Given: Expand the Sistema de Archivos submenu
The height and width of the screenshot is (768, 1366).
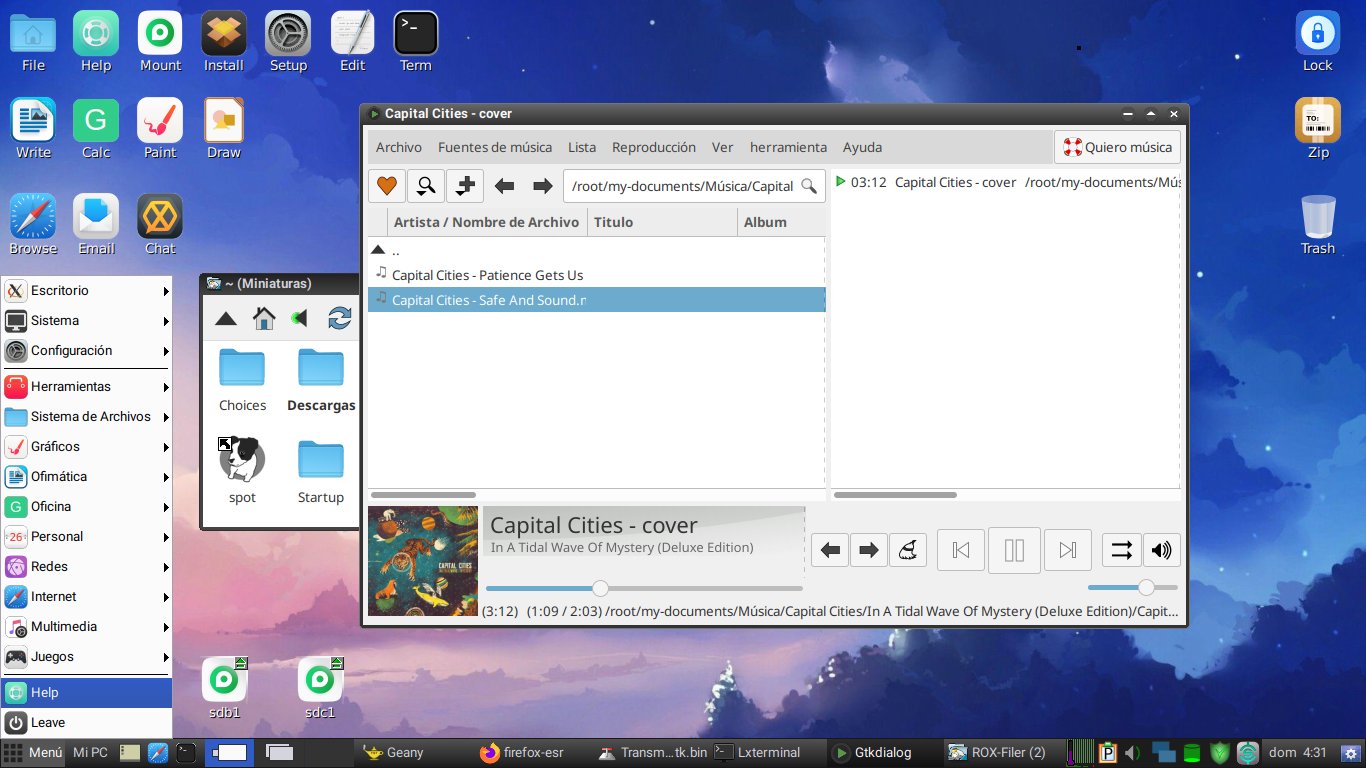Looking at the screenshot, I should [87, 417].
